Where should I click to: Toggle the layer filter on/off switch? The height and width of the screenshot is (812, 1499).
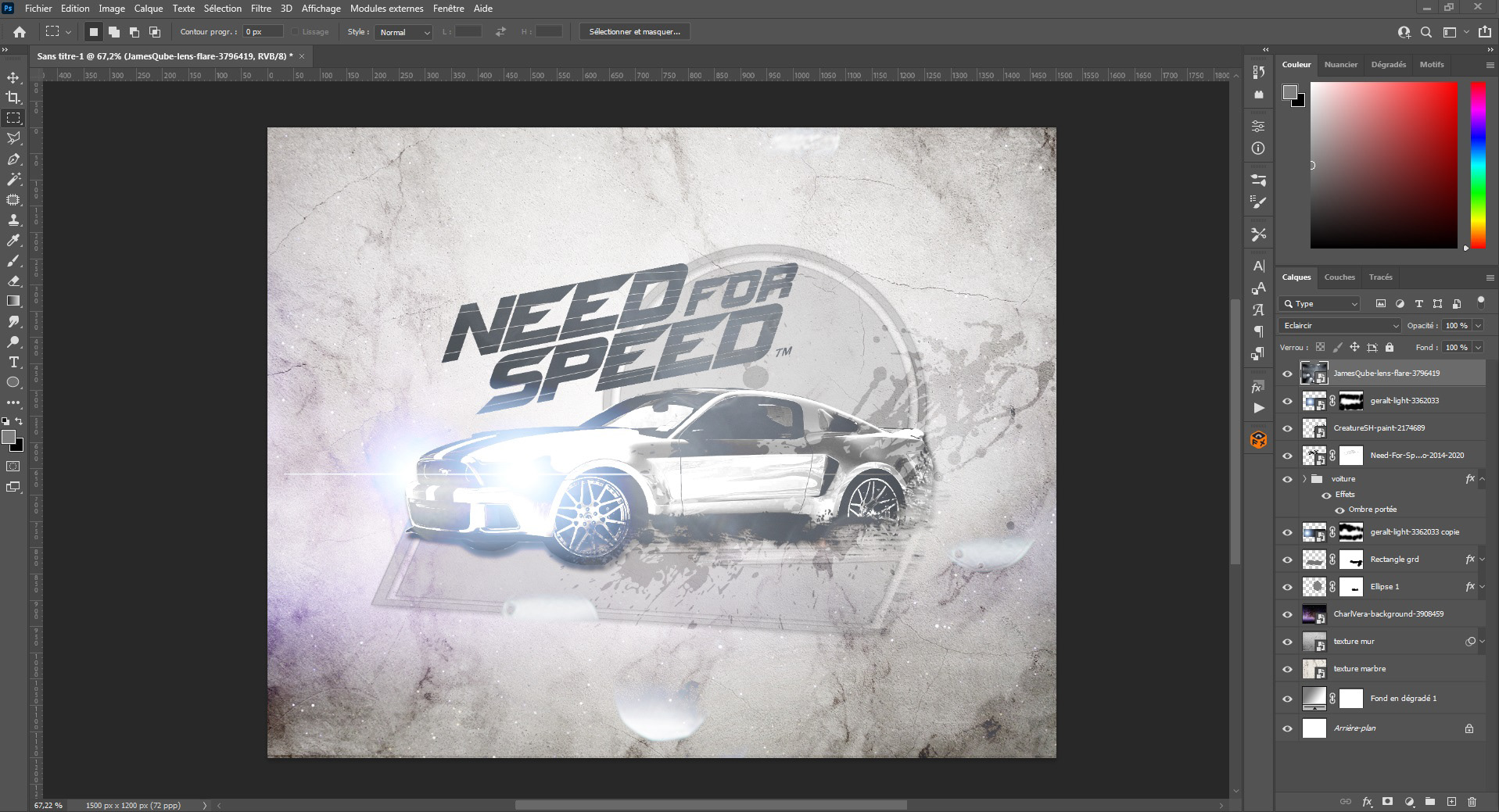pos(1480,302)
